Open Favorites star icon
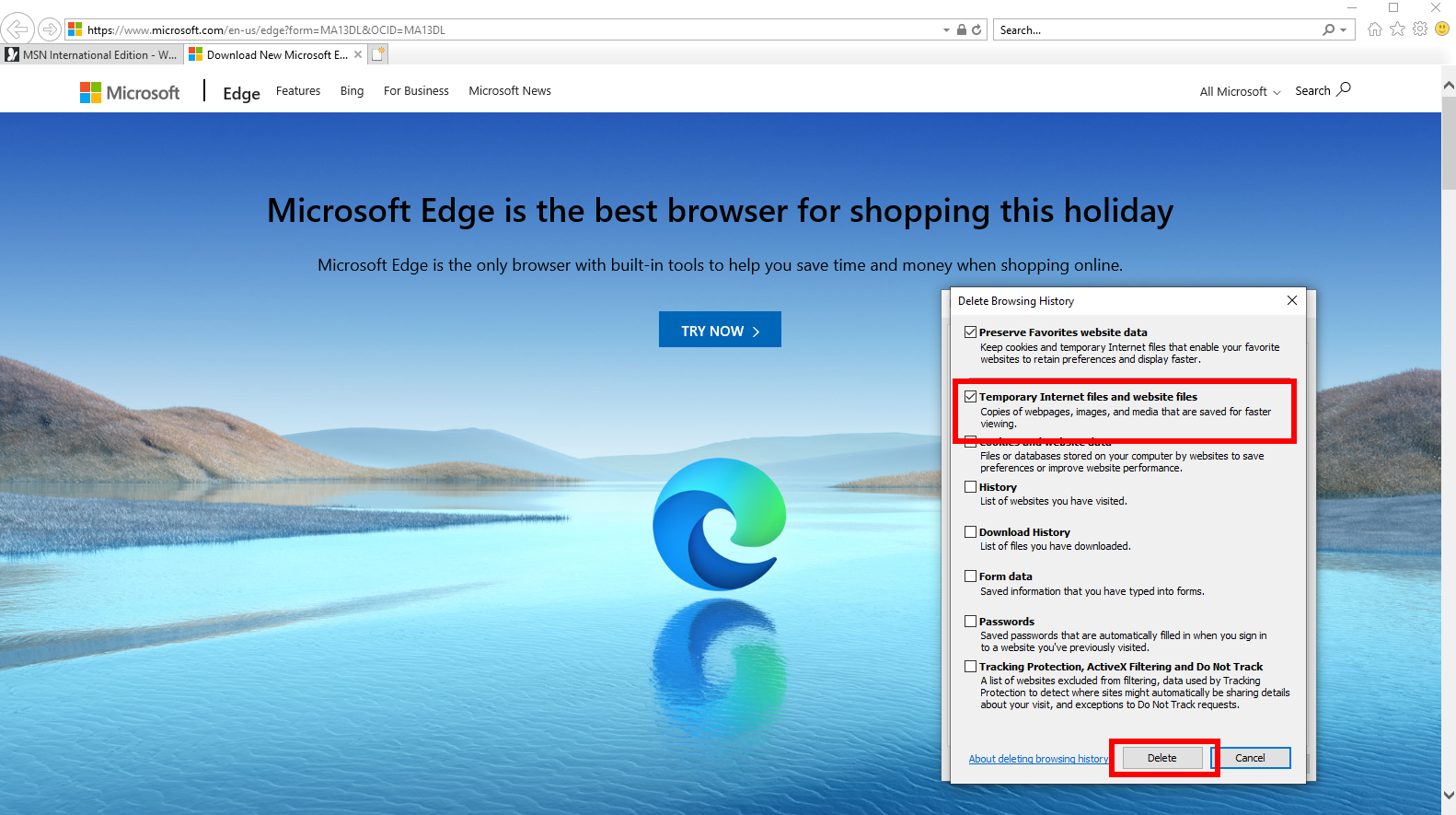1456x815 pixels. (1397, 29)
